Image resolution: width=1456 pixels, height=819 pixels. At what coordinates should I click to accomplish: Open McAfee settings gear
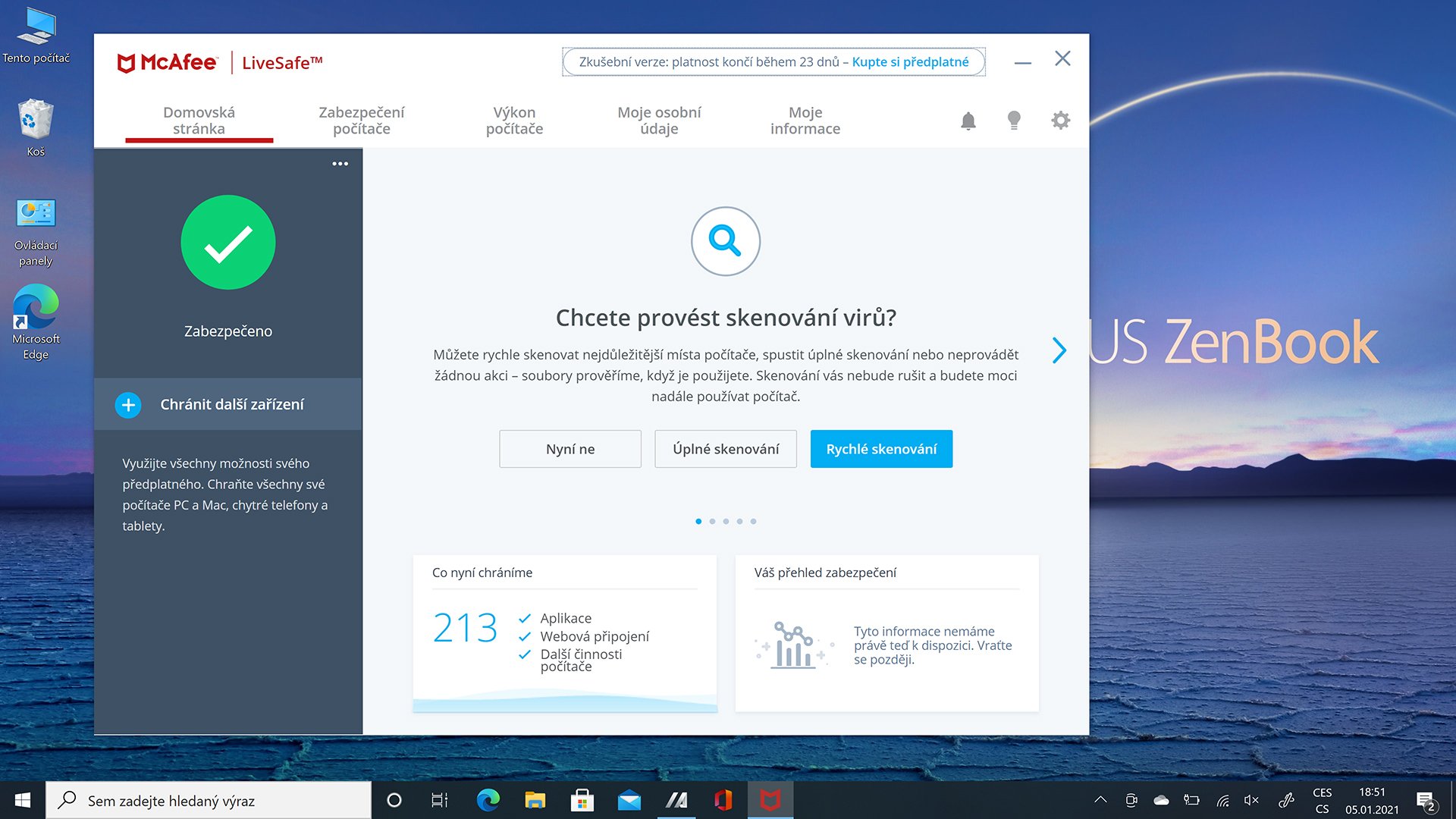(1060, 120)
